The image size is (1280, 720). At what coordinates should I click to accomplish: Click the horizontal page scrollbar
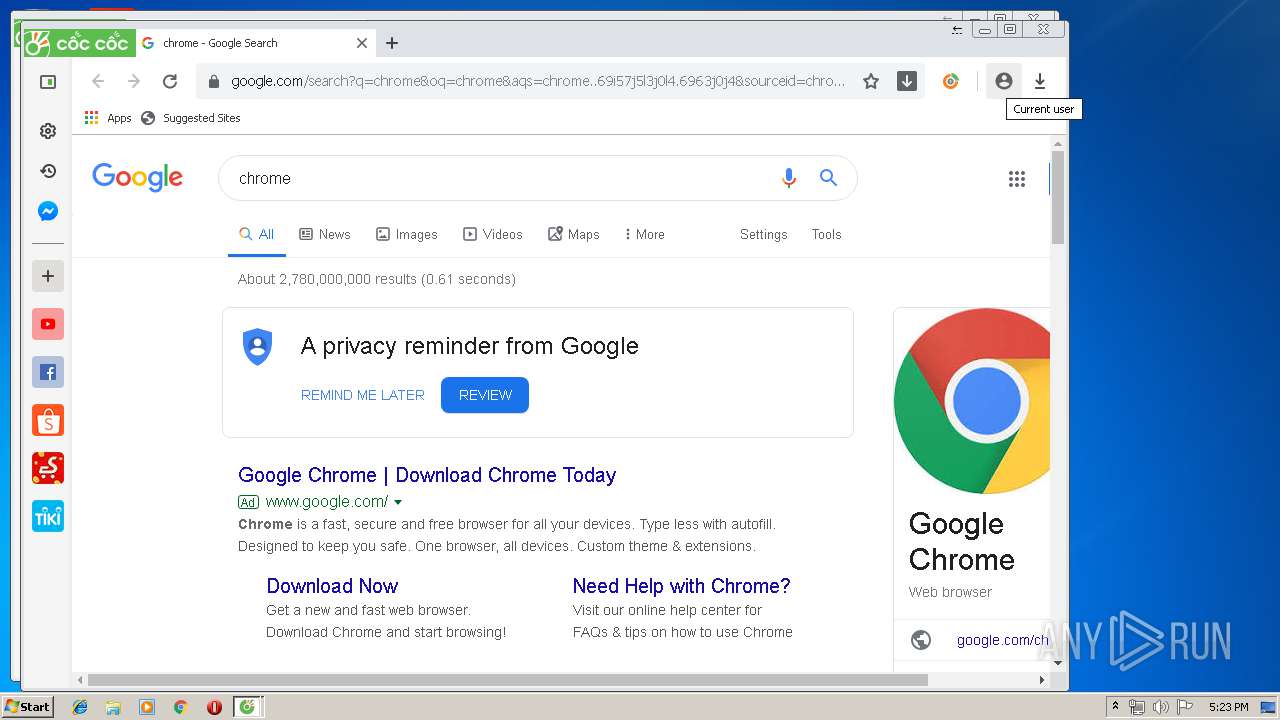[507, 680]
